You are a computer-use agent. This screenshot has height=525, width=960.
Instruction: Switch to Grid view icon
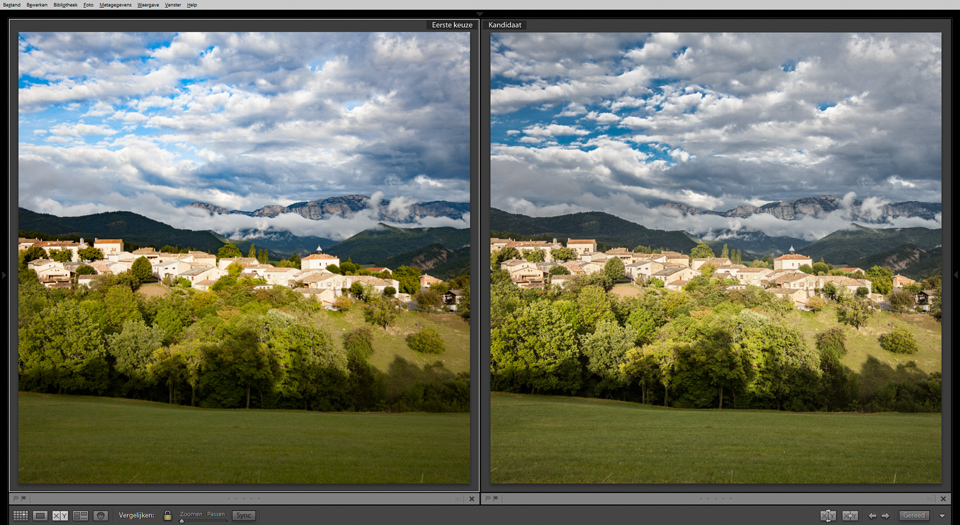(x=20, y=515)
